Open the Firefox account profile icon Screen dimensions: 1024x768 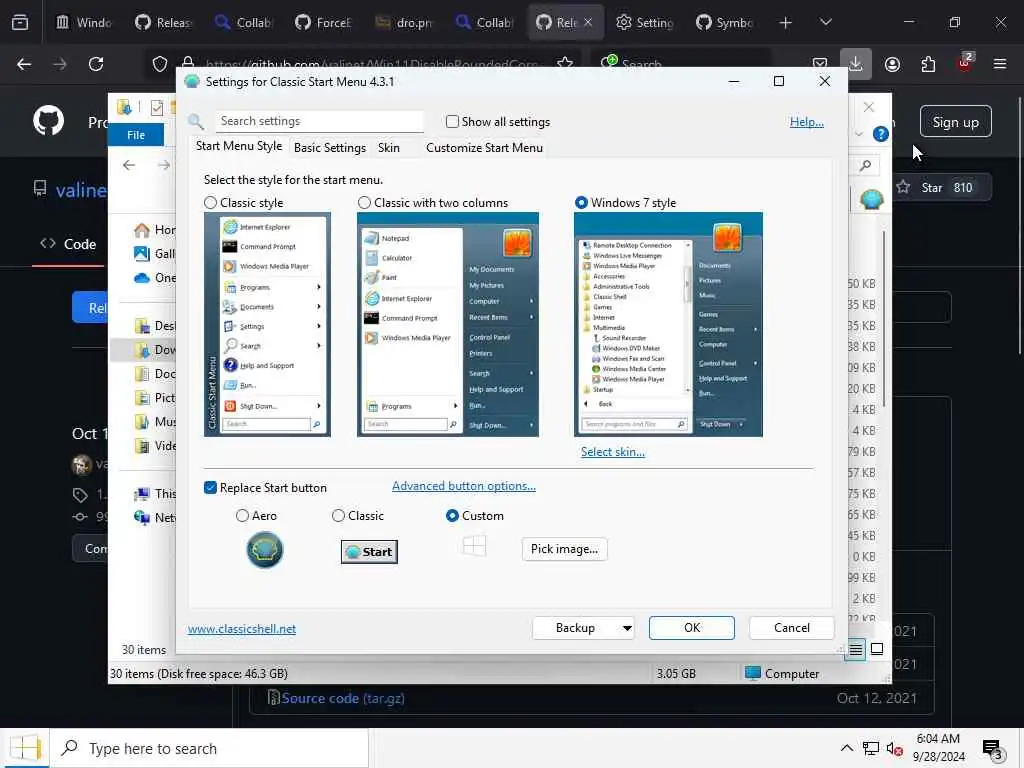click(x=892, y=64)
